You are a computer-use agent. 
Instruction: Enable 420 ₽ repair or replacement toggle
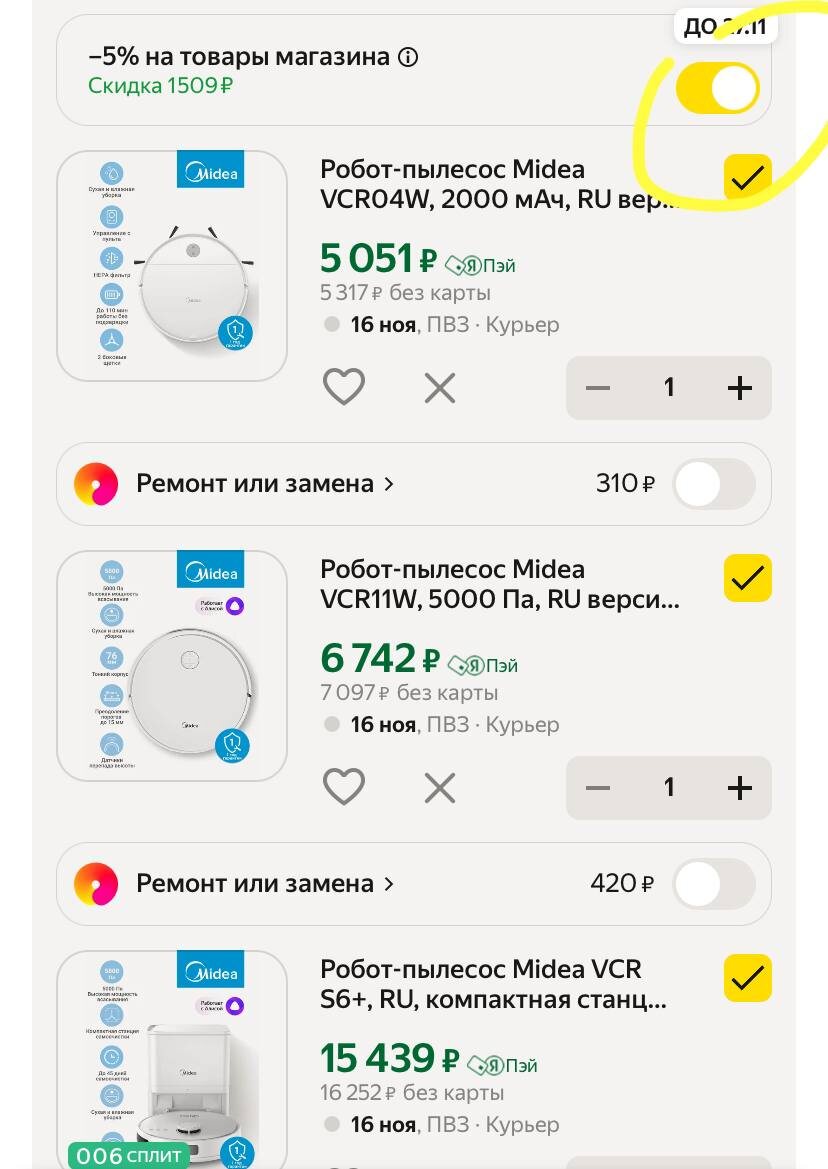click(x=713, y=884)
